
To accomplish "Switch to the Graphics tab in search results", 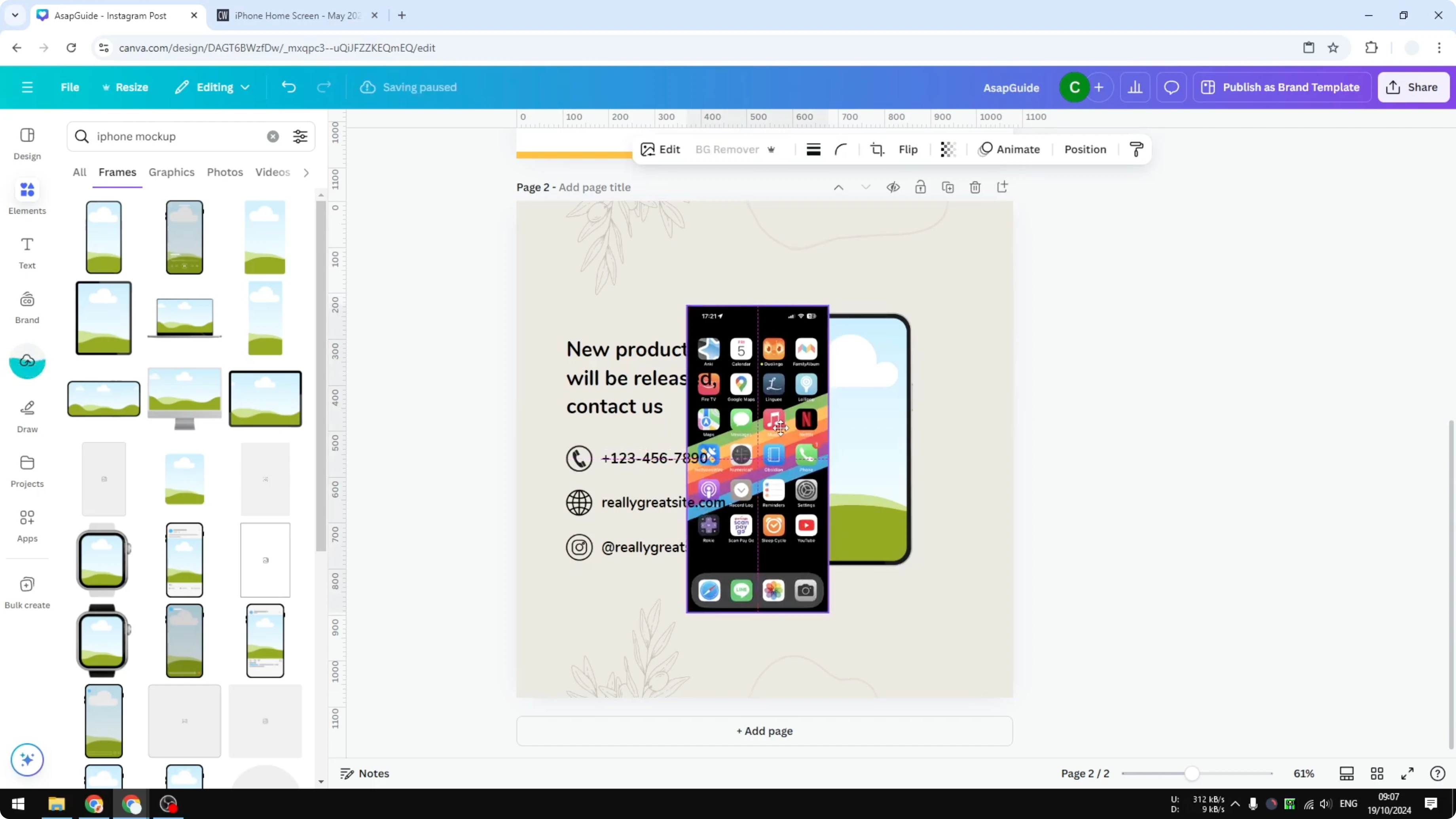I will tap(171, 173).
